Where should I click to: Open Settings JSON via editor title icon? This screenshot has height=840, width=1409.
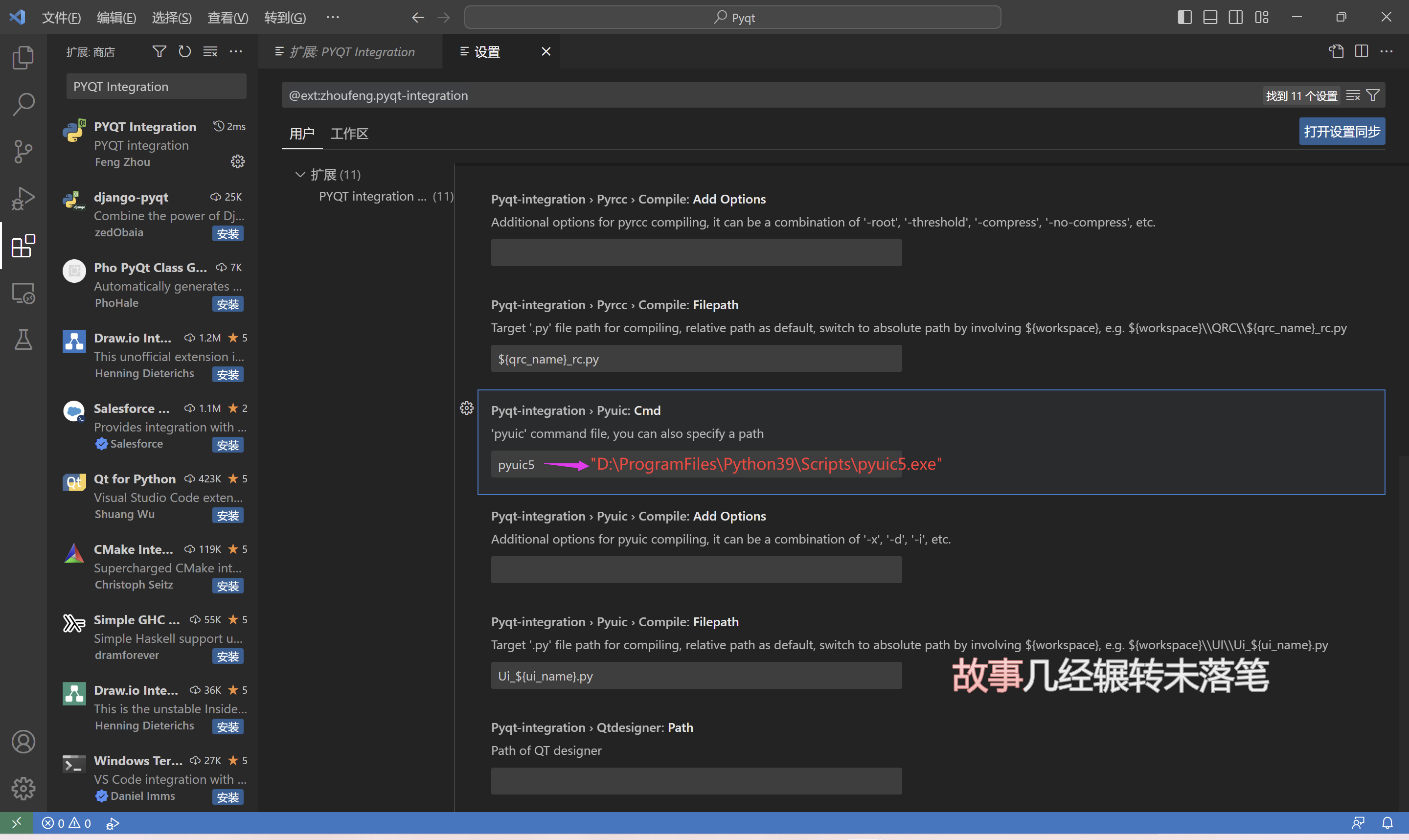pos(1336,51)
